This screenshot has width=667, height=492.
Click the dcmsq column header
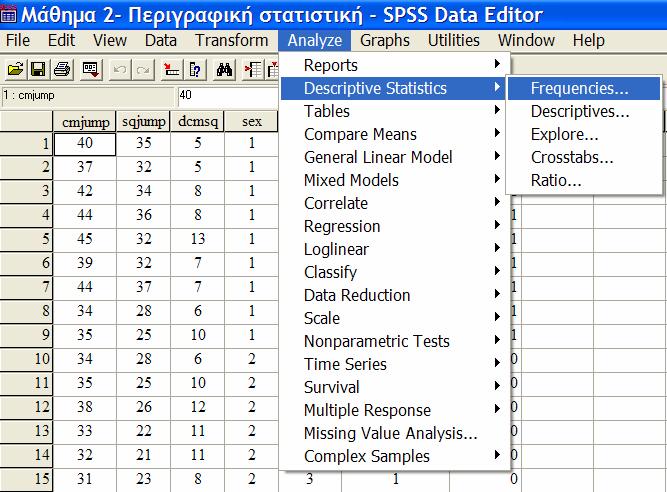(x=197, y=122)
